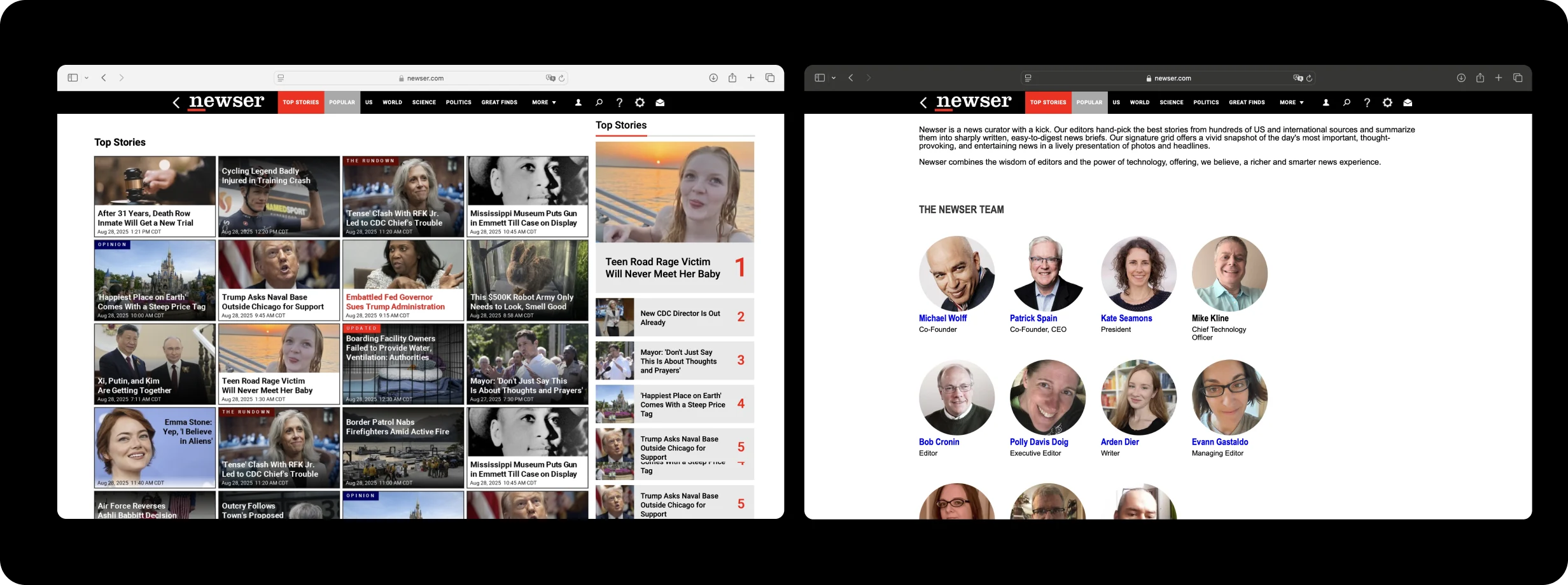Open the Emma Stone story thumbnail

pos(155,447)
